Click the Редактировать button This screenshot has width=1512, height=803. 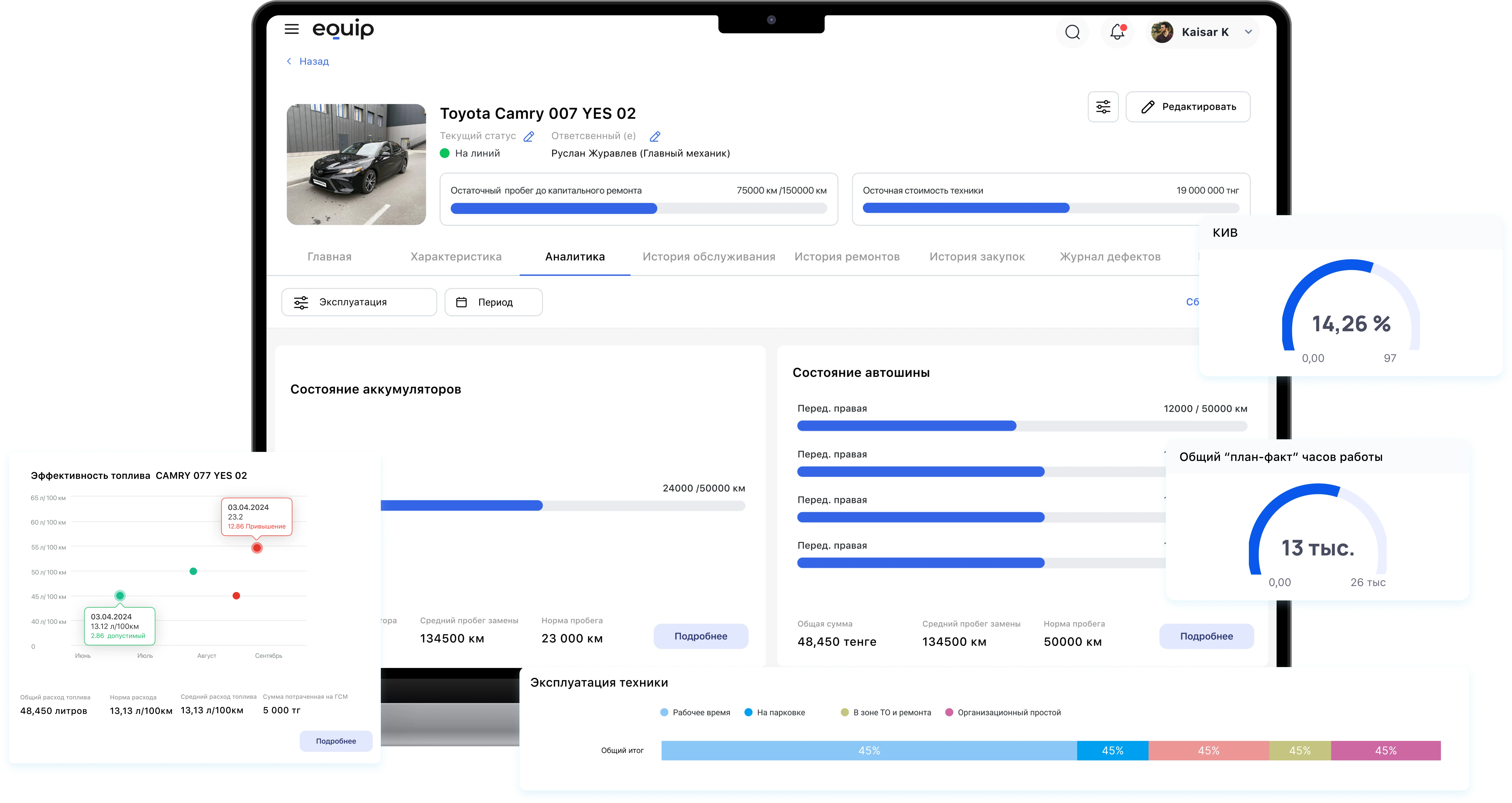(1188, 107)
